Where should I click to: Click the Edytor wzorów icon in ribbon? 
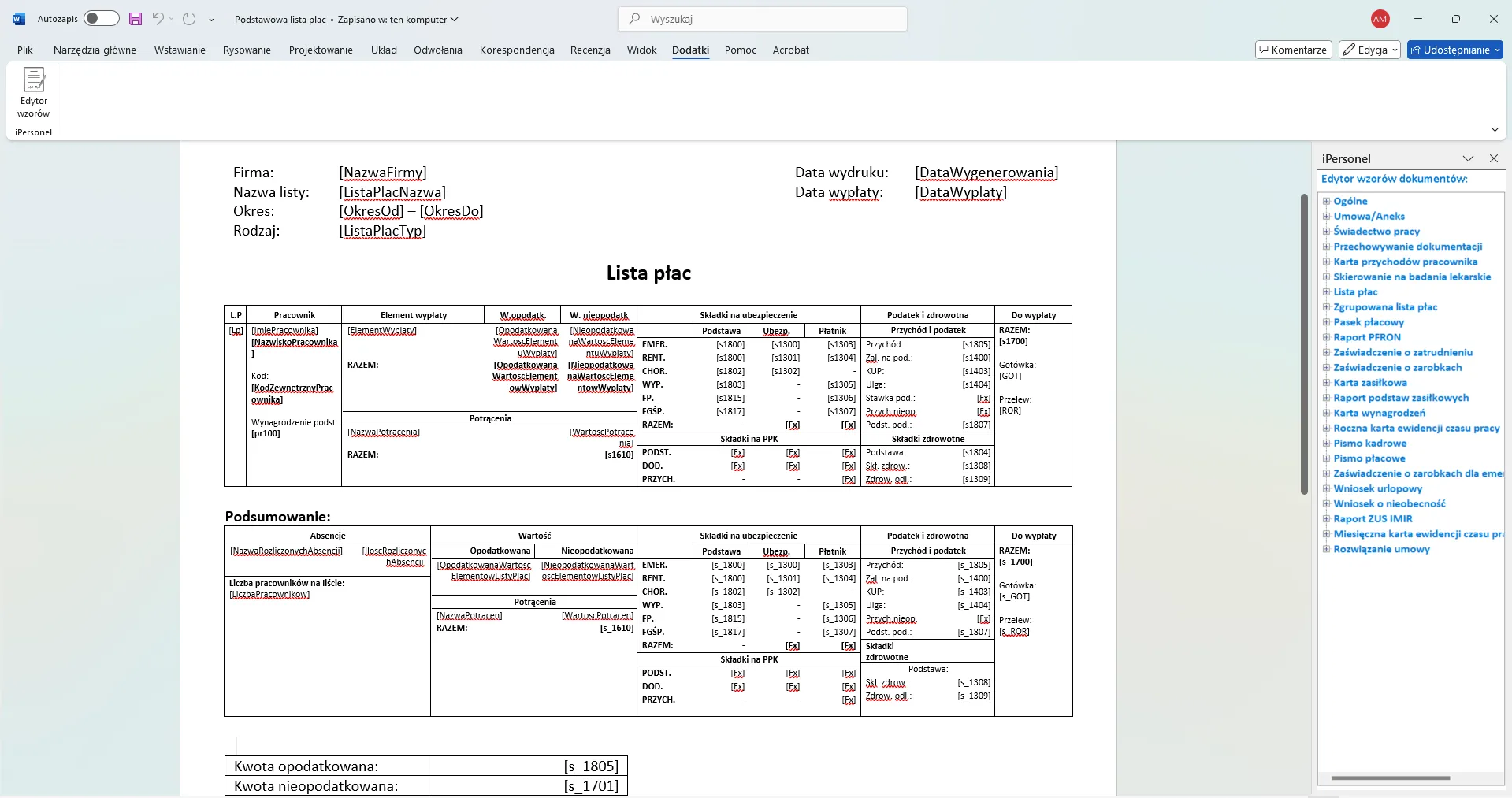point(34,92)
